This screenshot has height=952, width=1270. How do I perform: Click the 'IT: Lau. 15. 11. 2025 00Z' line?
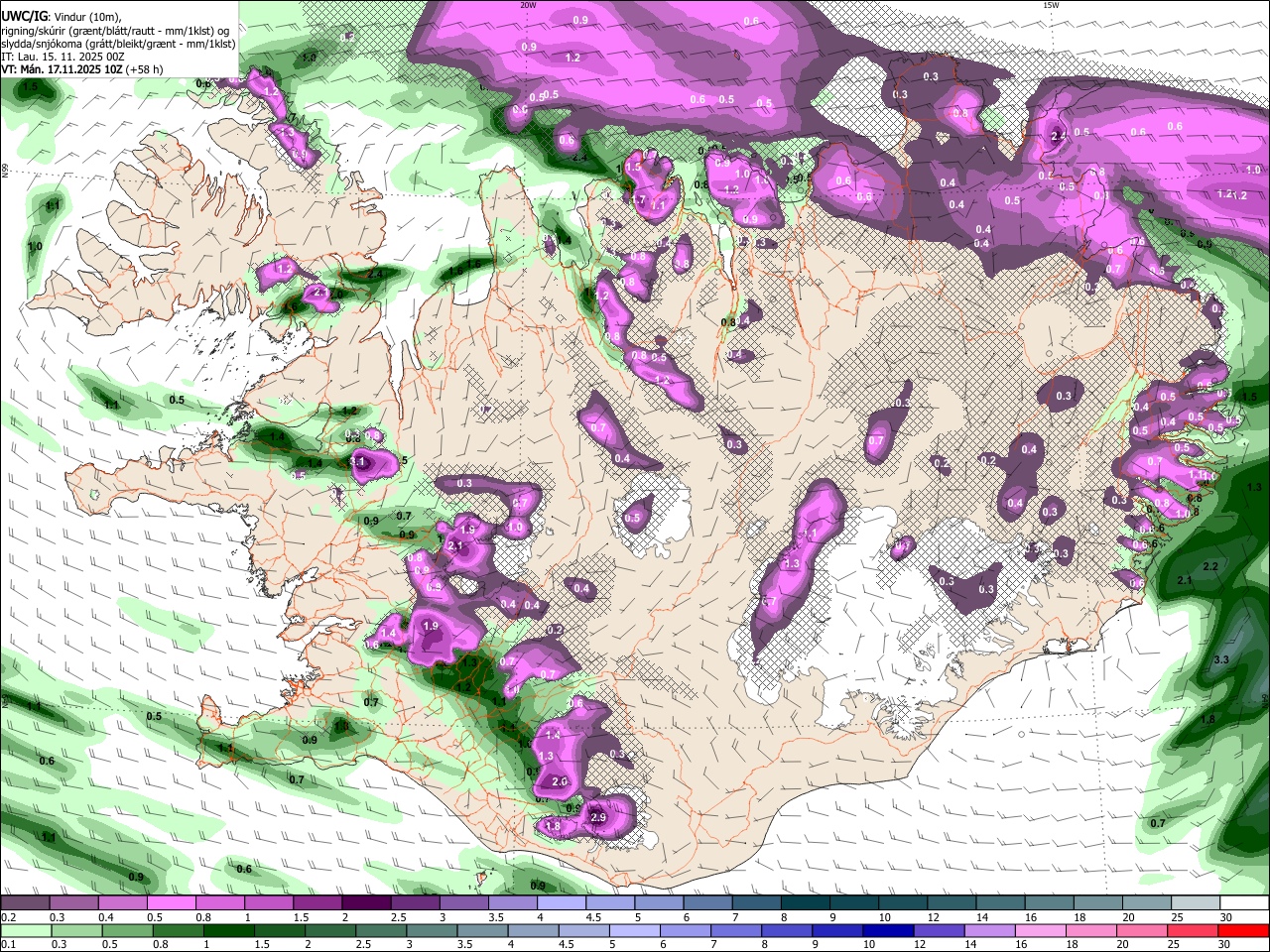[x=63, y=57]
